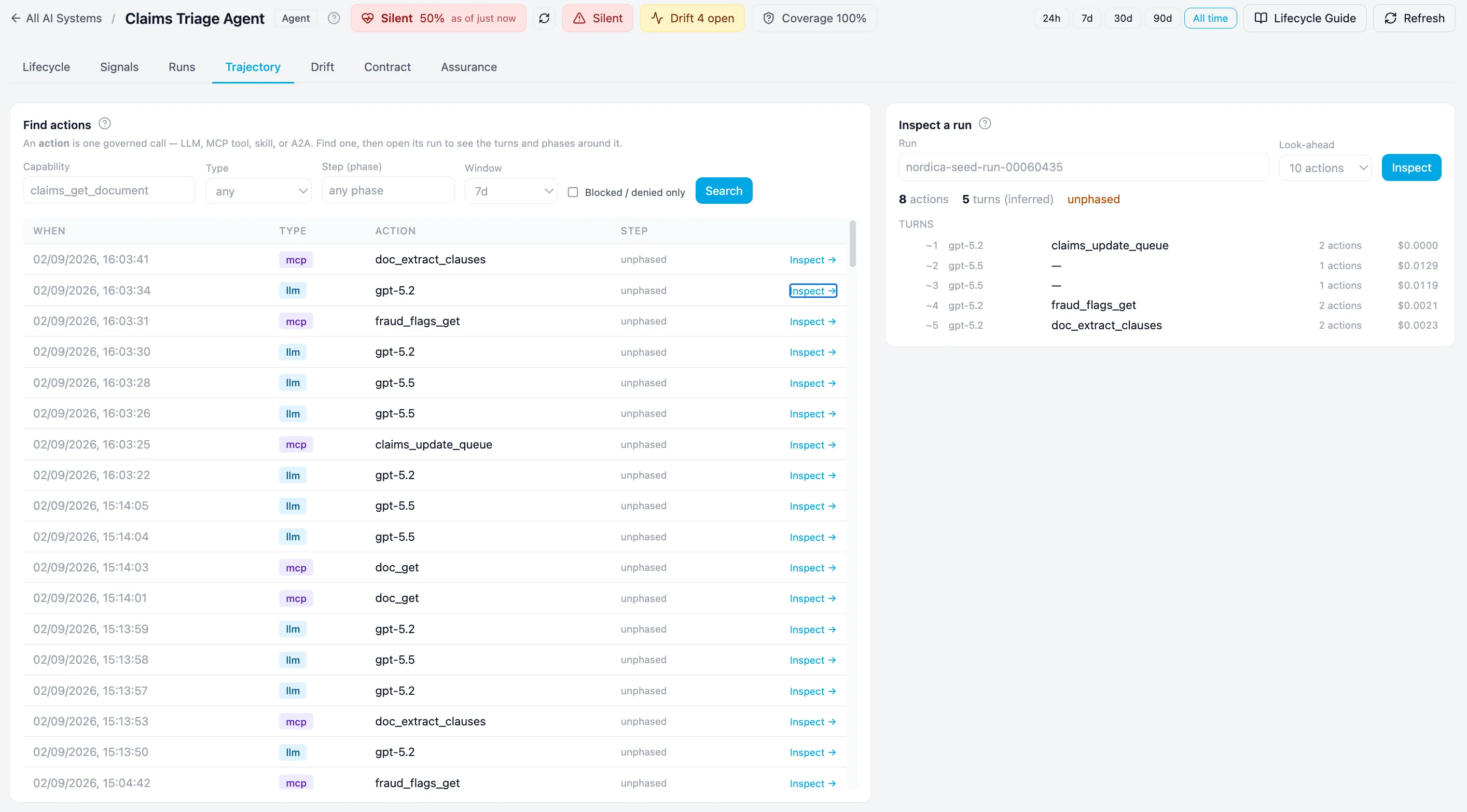Click the Run ID input field
The width and height of the screenshot is (1467, 812).
[1083, 167]
